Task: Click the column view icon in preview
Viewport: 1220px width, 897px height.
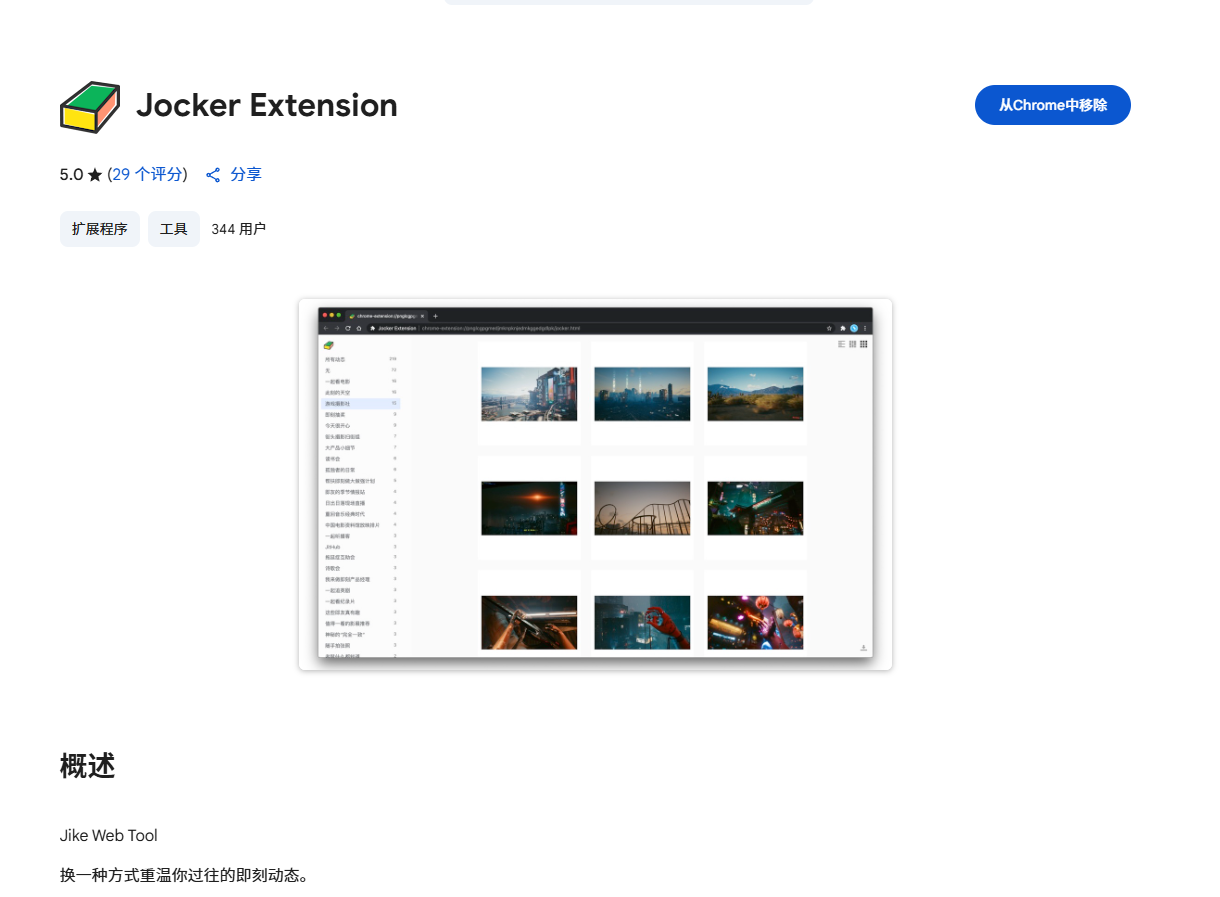Action: pos(853,344)
